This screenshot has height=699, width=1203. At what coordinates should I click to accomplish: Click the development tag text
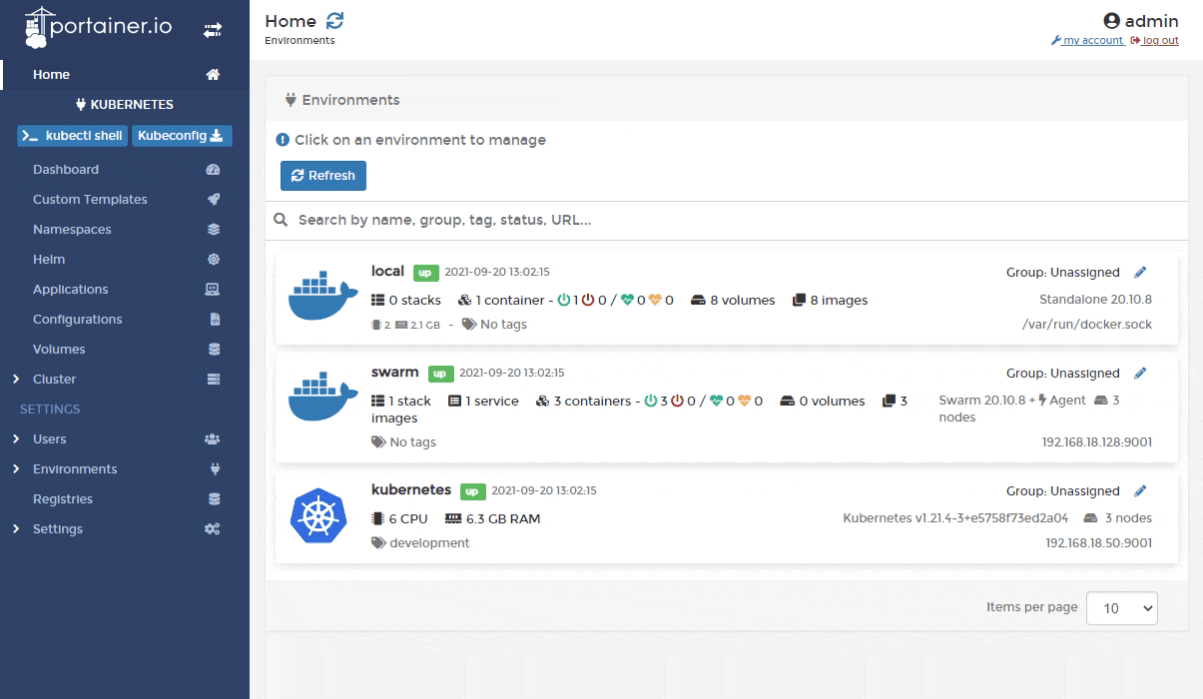[429, 543]
